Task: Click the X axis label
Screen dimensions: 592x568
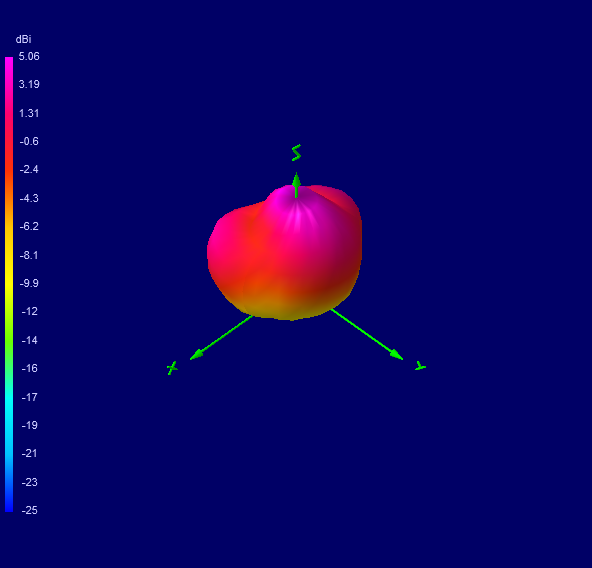Action: point(172,368)
